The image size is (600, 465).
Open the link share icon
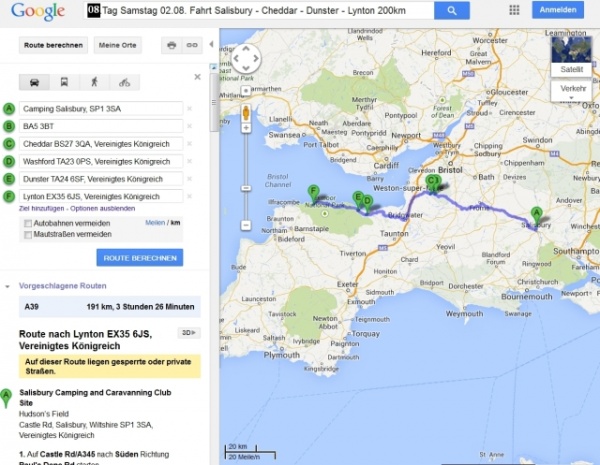[192, 45]
